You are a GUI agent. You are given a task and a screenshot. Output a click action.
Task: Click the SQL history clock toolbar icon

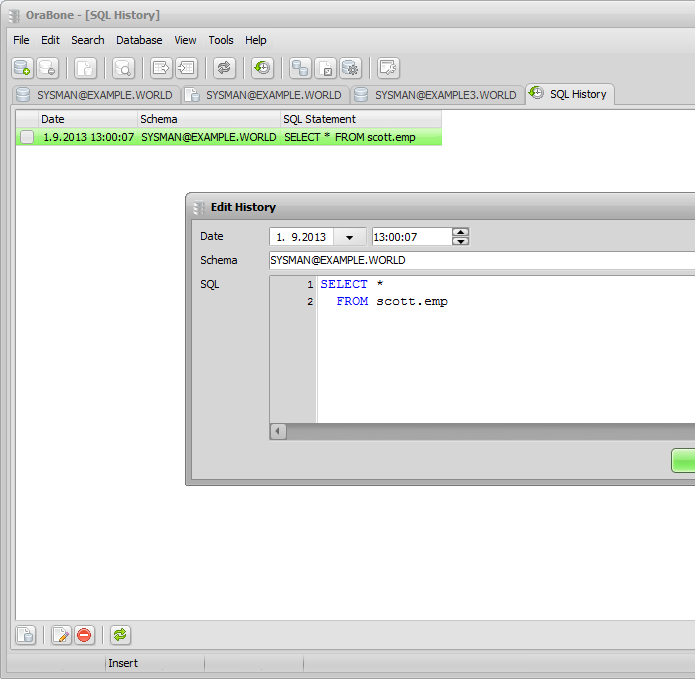pos(261,68)
